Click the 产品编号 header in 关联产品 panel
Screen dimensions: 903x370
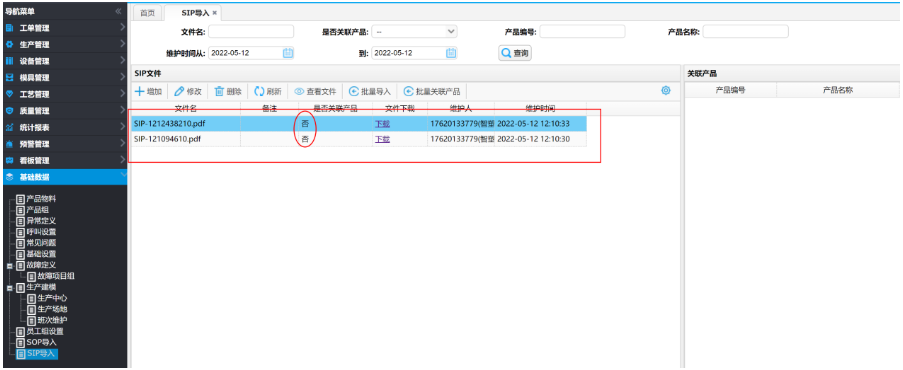coord(730,90)
